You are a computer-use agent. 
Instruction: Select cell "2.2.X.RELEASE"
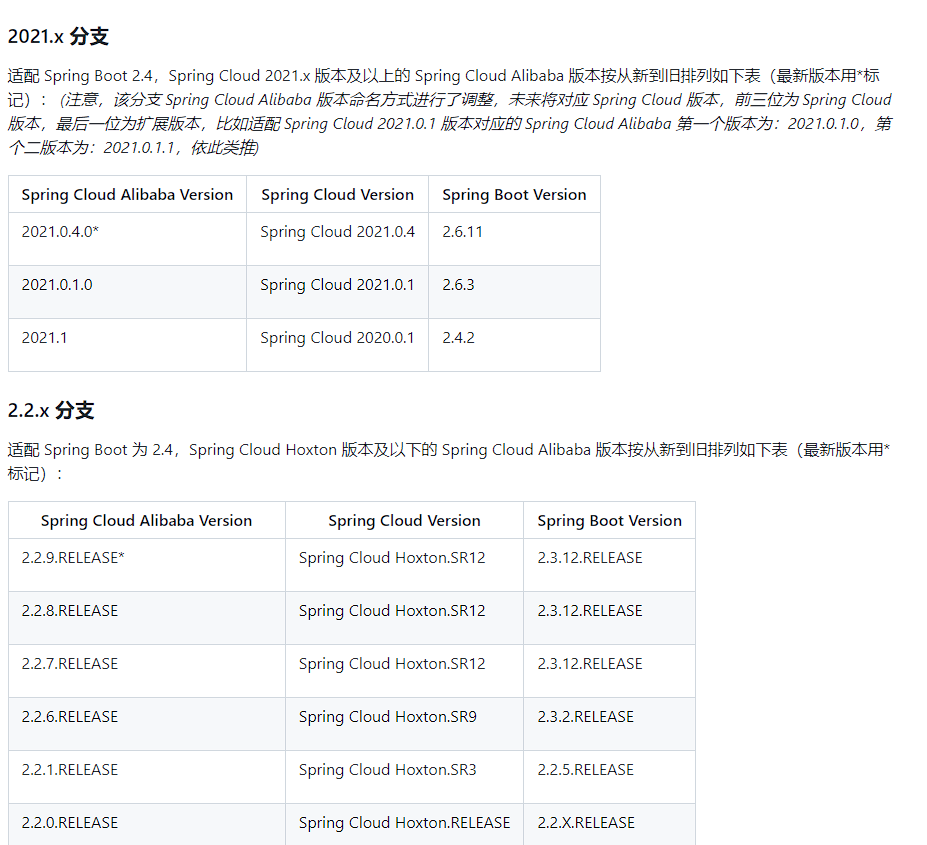pyautogui.click(x=610, y=824)
